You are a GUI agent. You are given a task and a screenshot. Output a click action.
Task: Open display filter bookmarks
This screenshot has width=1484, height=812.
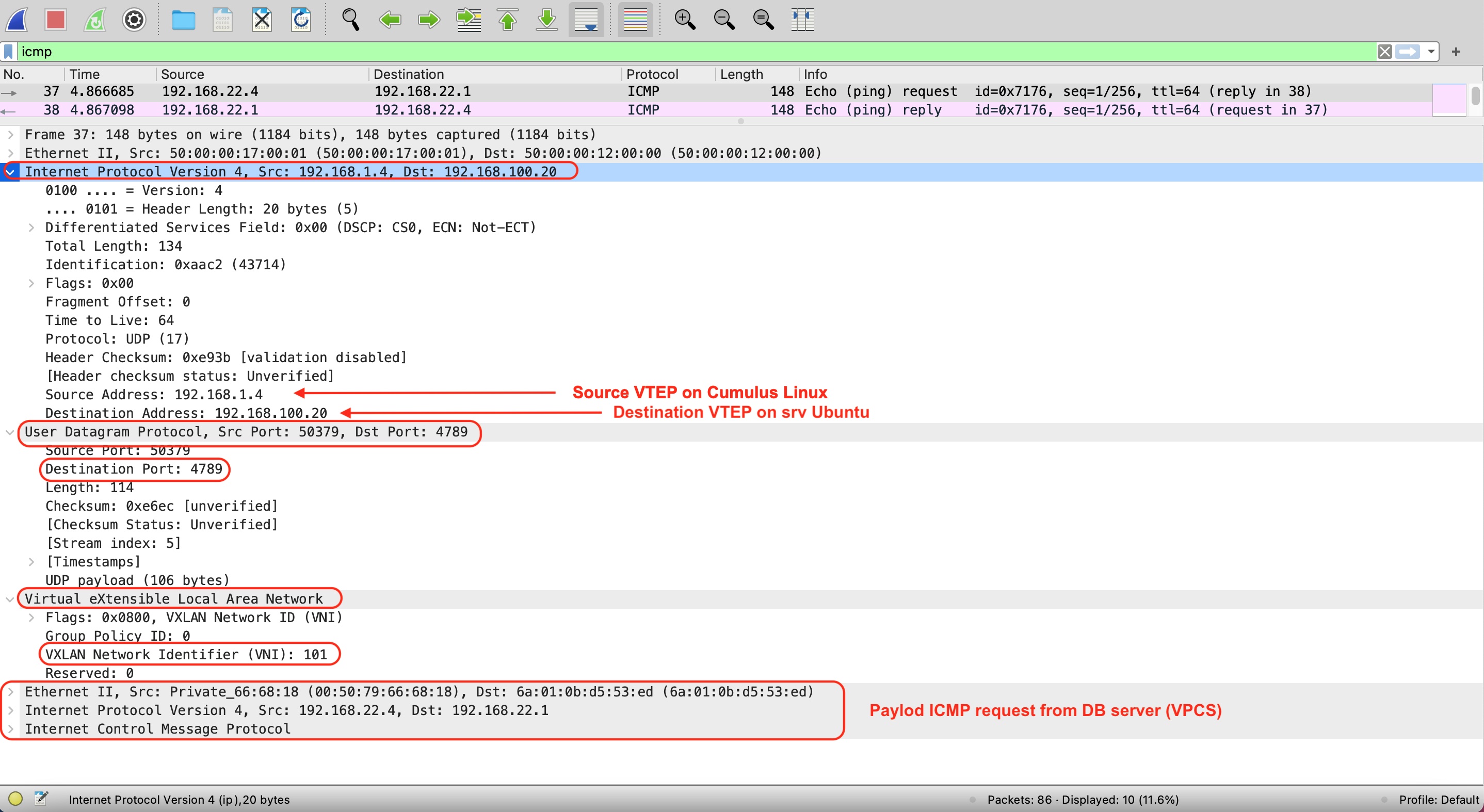9,52
